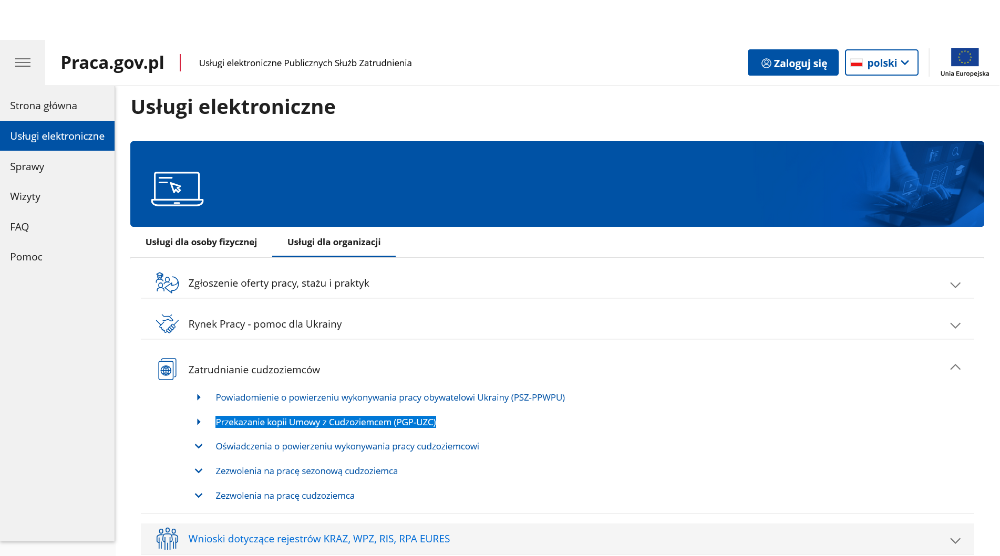The width and height of the screenshot is (1000, 556).
Task: Expand Zgłoszenie oferty pracy section chevron
Action: (955, 284)
